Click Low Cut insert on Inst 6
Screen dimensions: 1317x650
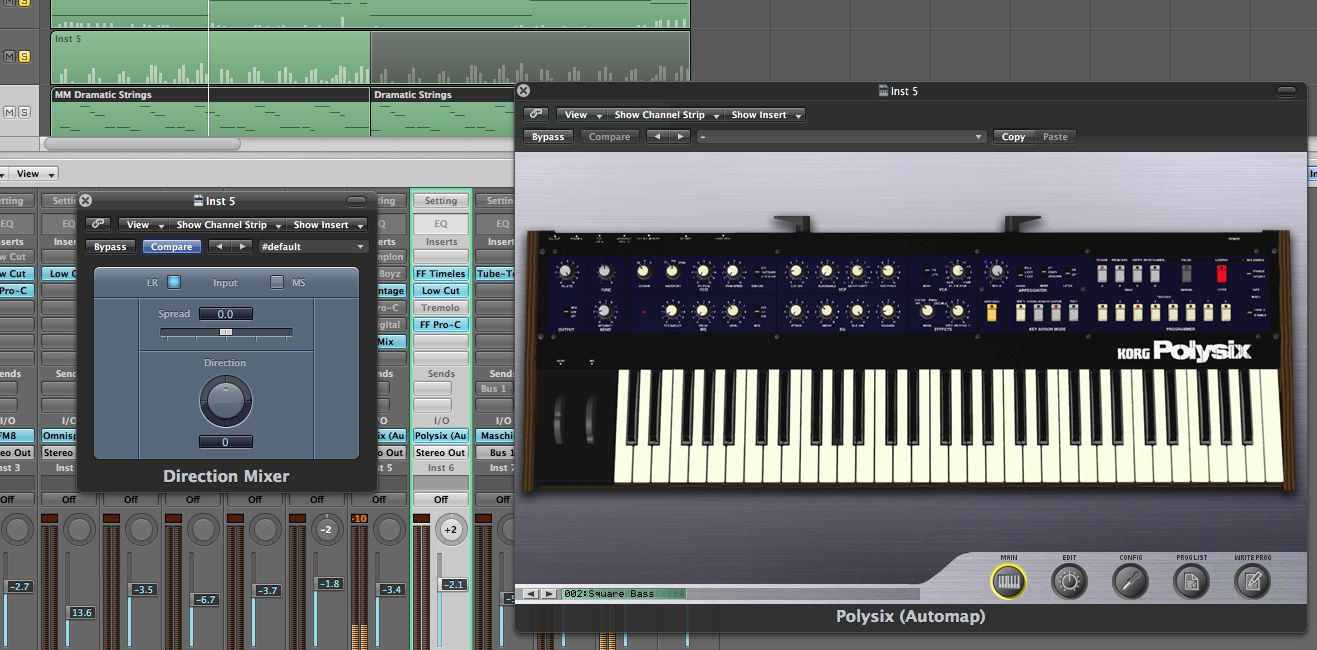point(441,290)
